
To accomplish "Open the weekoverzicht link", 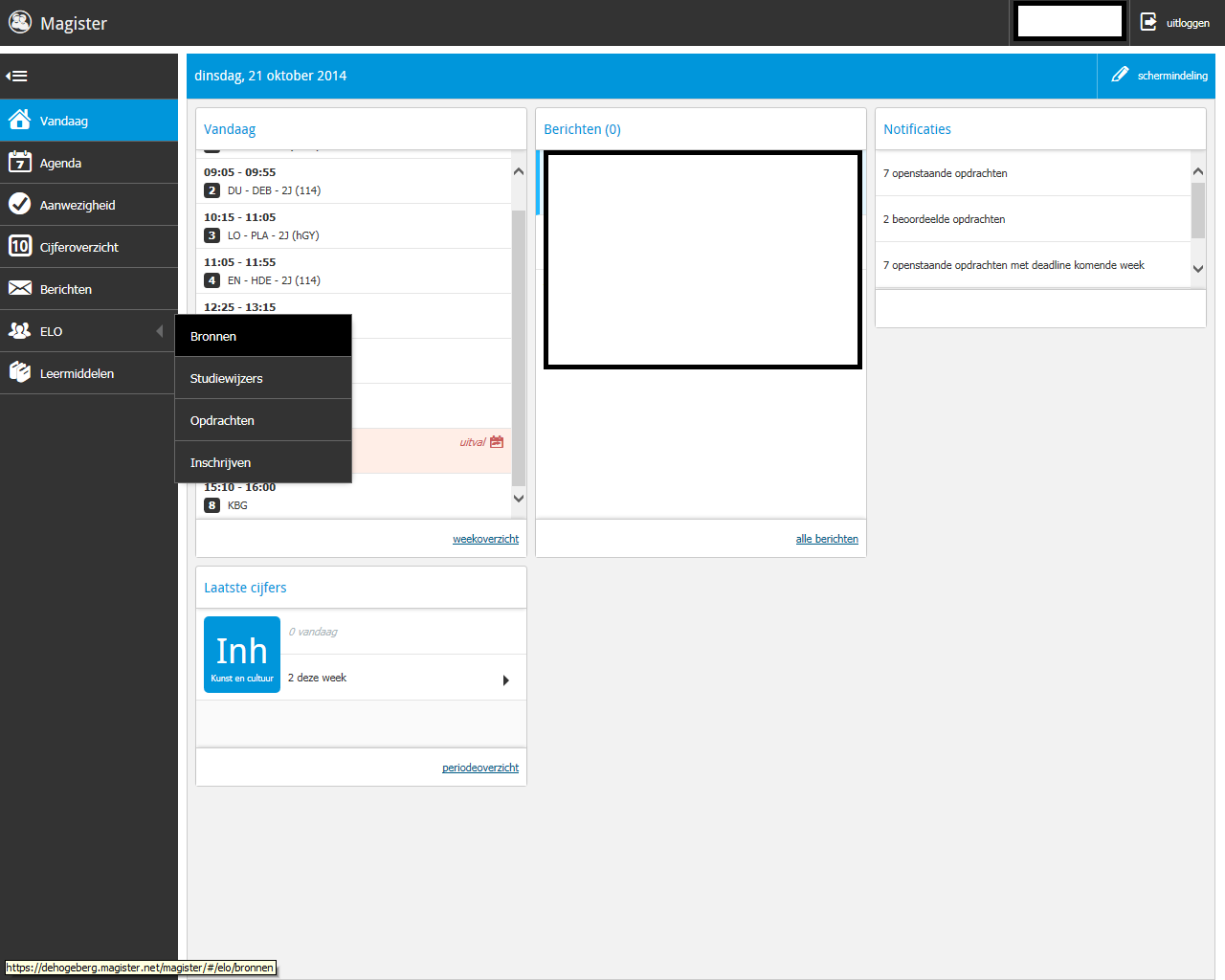I will (x=485, y=539).
